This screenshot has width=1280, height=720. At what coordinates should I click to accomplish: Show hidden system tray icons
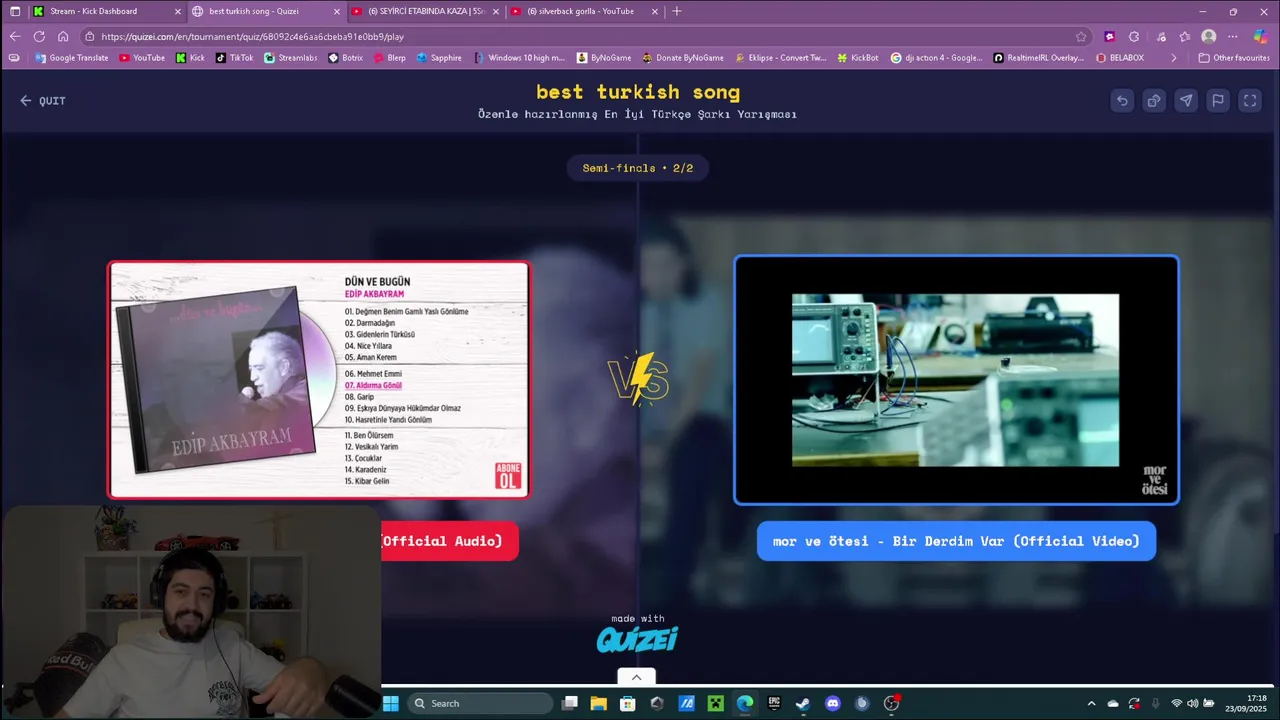[1091, 703]
